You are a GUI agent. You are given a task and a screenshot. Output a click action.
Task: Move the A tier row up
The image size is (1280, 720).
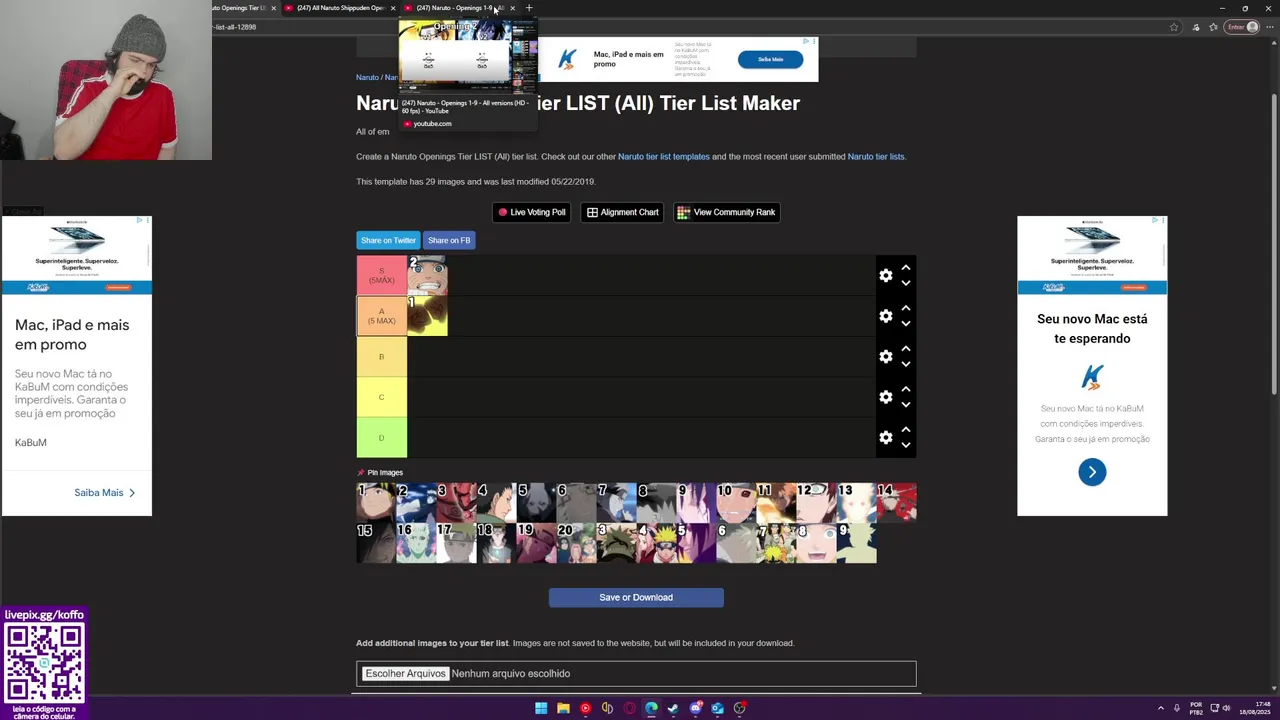click(x=905, y=309)
